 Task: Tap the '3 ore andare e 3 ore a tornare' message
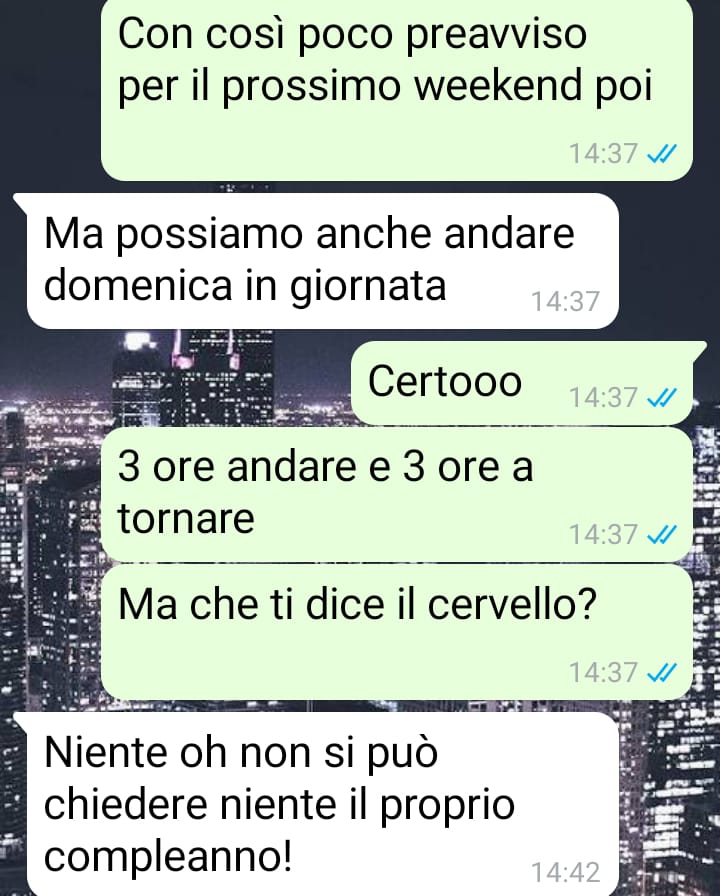(x=397, y=495)
